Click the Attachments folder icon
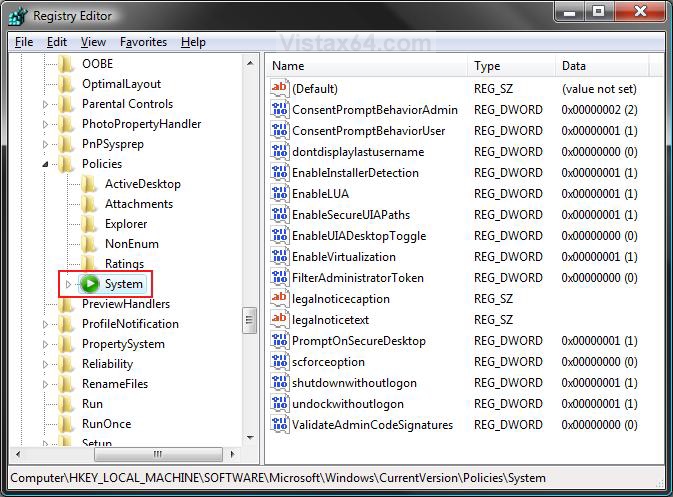The width and height of the screenshot is (673, 497). click(x=89, y=204)
